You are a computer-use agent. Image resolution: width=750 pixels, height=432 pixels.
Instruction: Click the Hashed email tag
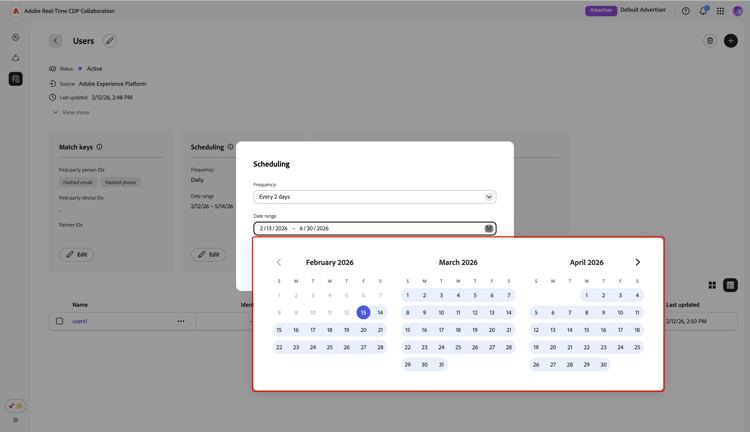pyautogui.click(x=77, y=182)
